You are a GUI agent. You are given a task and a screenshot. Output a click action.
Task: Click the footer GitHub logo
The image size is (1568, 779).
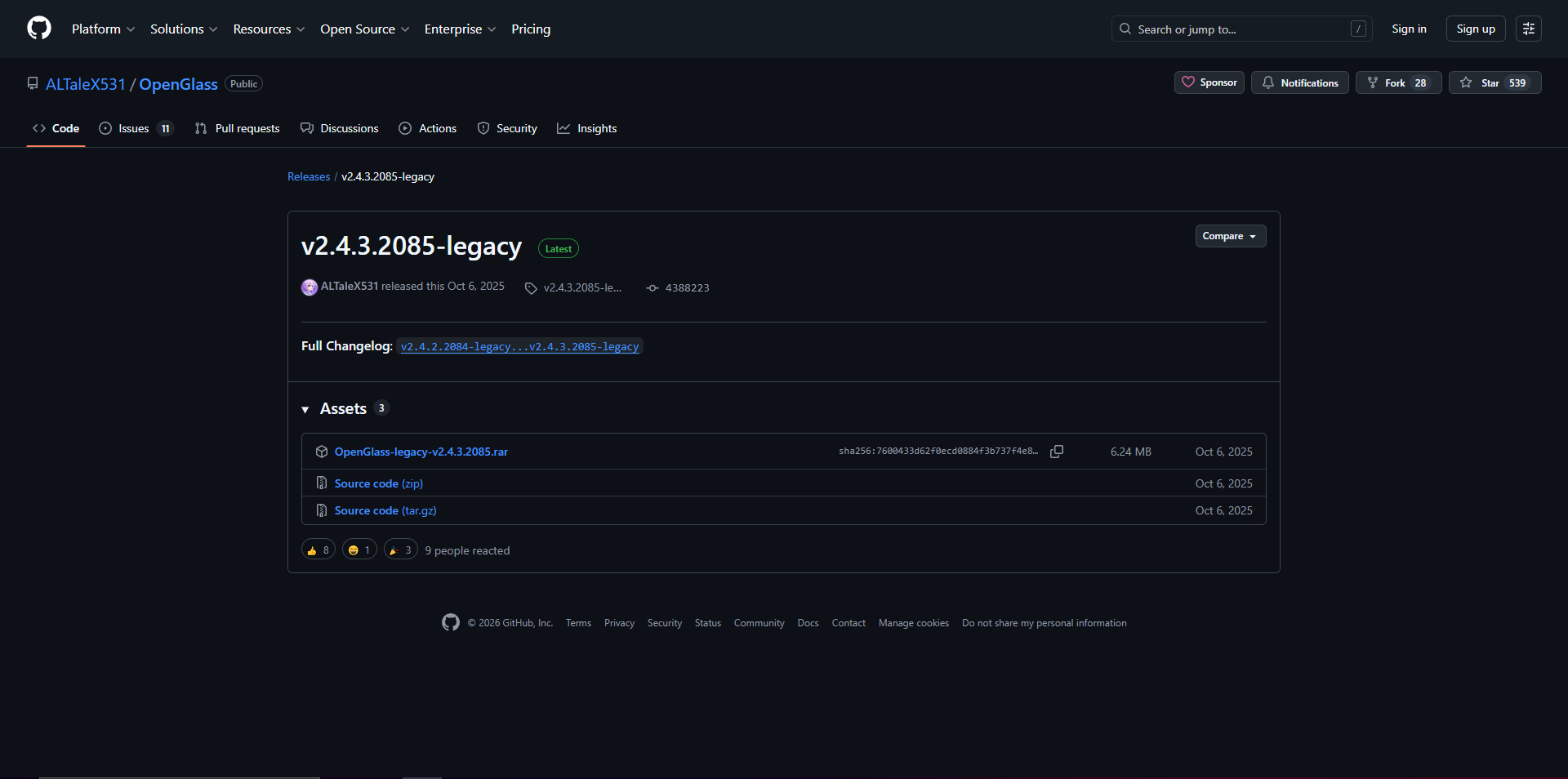click(451, 622)
